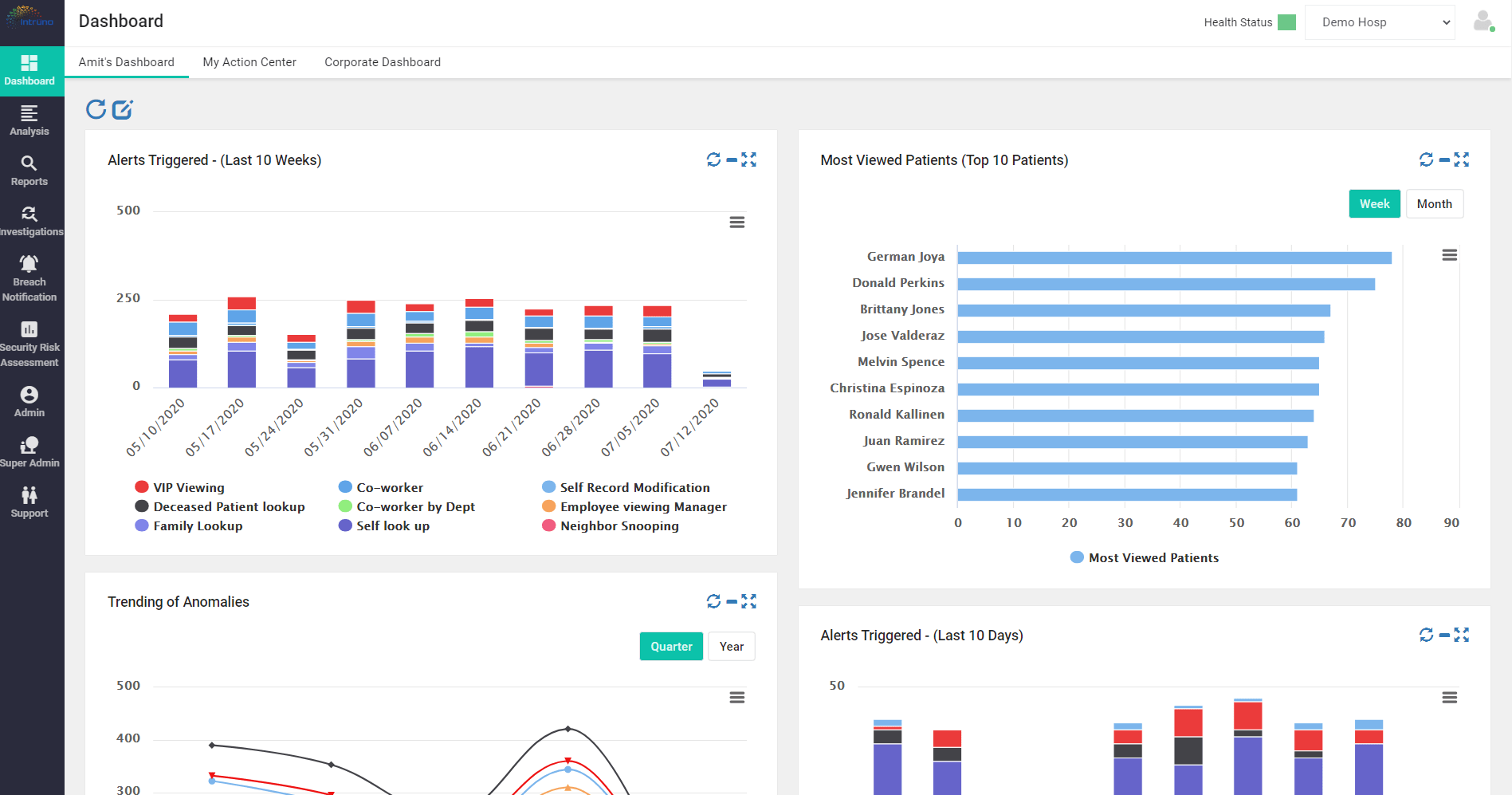Open the Demo Hosp hospital dropdown
The image size is (1512, 795).
pos(1380,22)
